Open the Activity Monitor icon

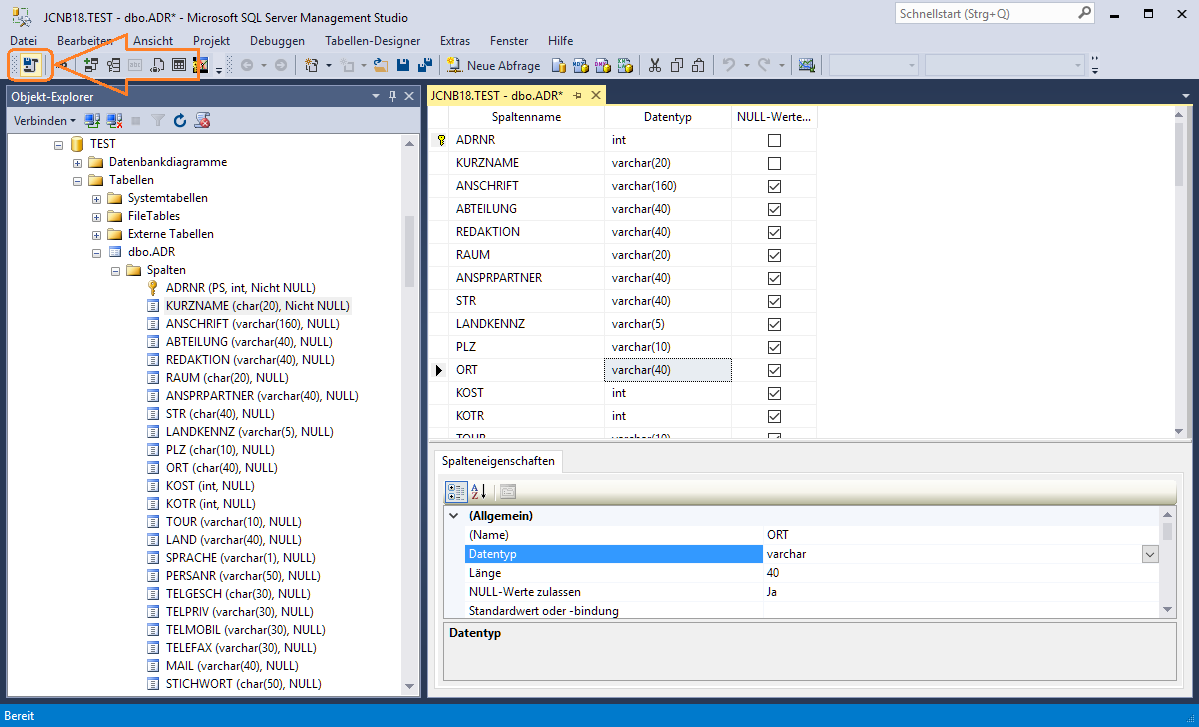pos(807,66)
